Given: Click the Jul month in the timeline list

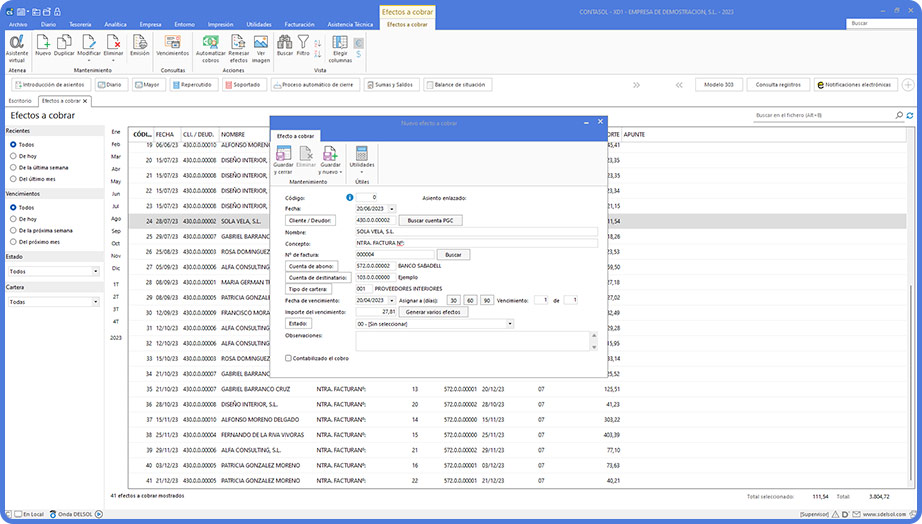Looking at the screenshot, I should coord(116,206).
